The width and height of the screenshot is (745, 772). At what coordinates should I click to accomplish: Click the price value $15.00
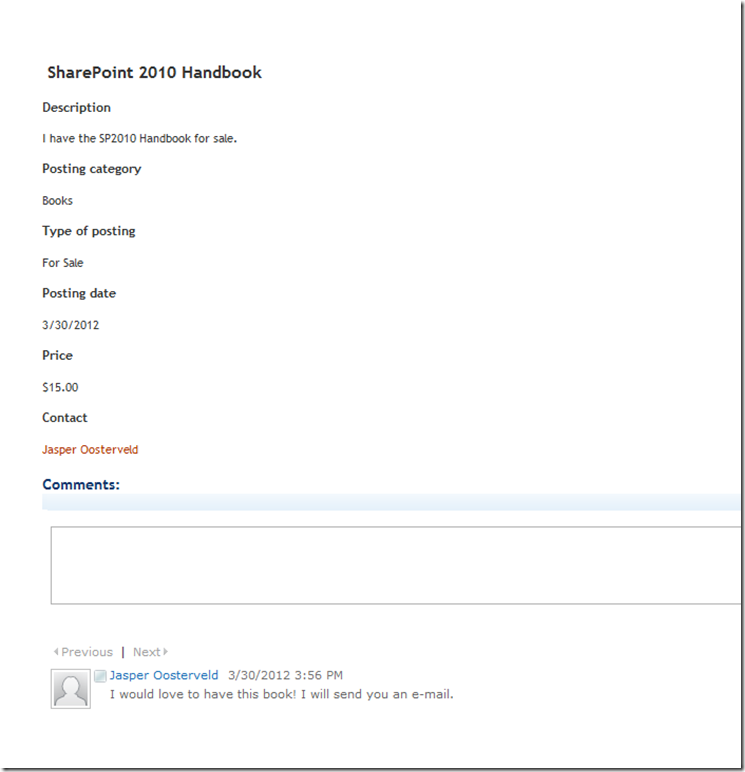pos(60,387)
